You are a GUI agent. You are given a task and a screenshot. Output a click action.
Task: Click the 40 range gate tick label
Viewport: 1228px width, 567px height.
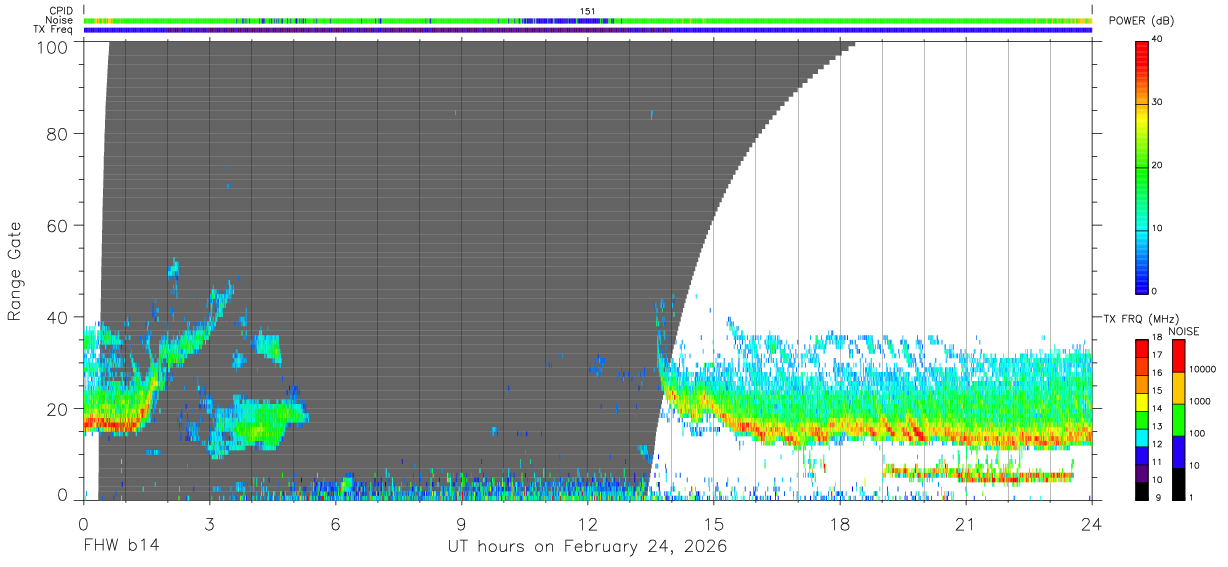[x=57, y=317]
